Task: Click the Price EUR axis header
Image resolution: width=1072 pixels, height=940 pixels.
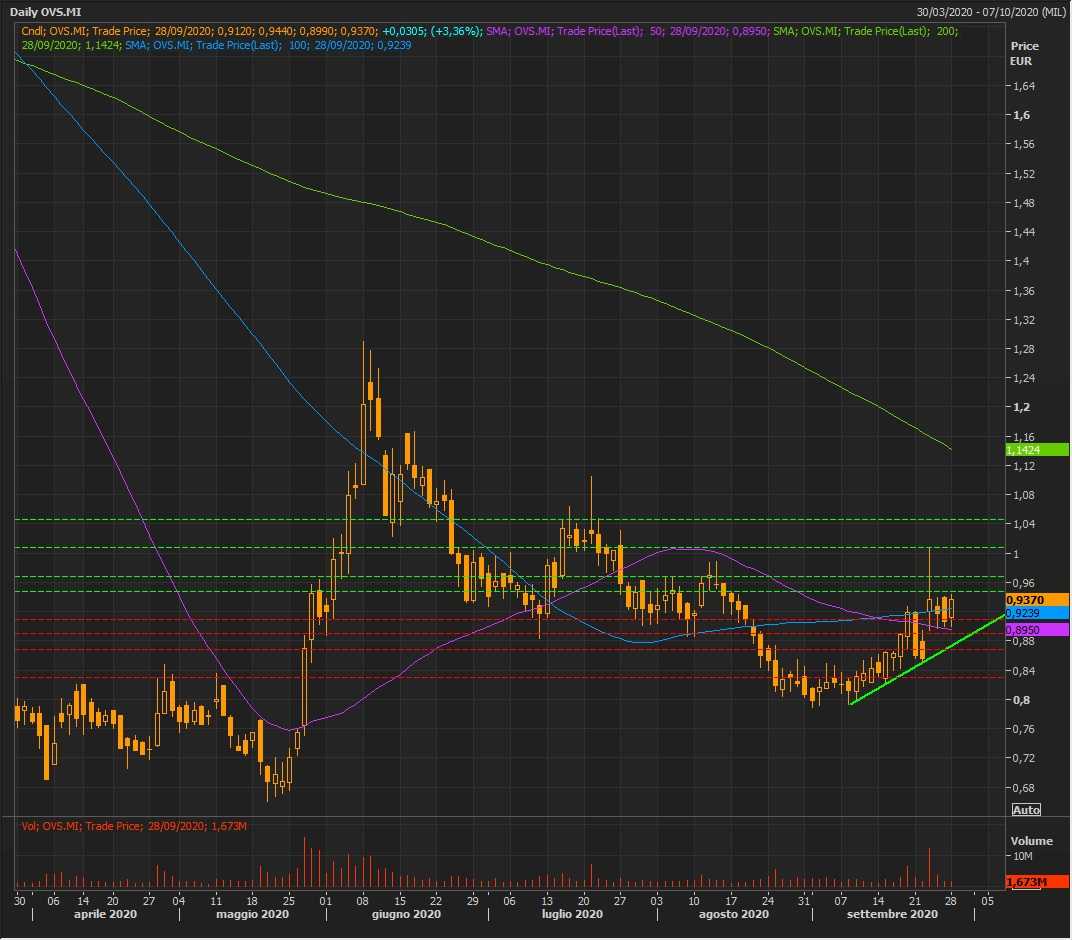Action: click(x=1024, y=53)
